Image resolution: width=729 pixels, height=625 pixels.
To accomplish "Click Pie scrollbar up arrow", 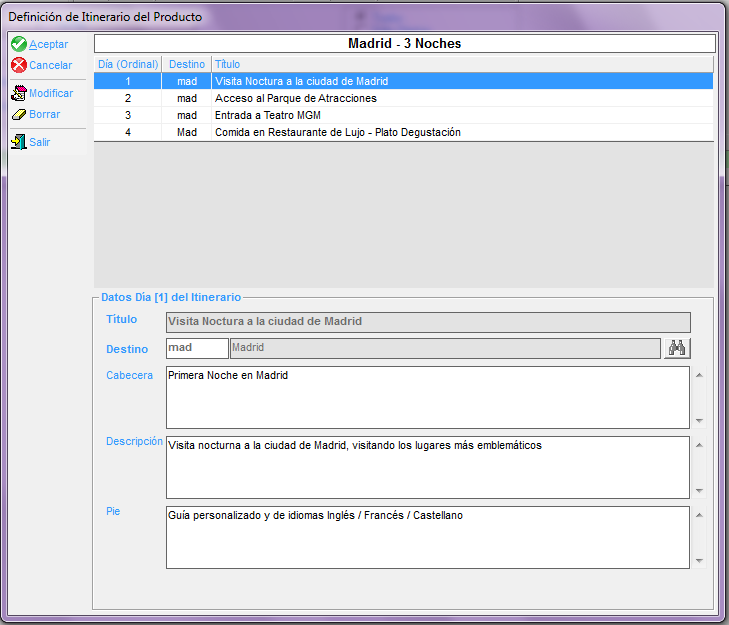I will [x=699, y=515].
